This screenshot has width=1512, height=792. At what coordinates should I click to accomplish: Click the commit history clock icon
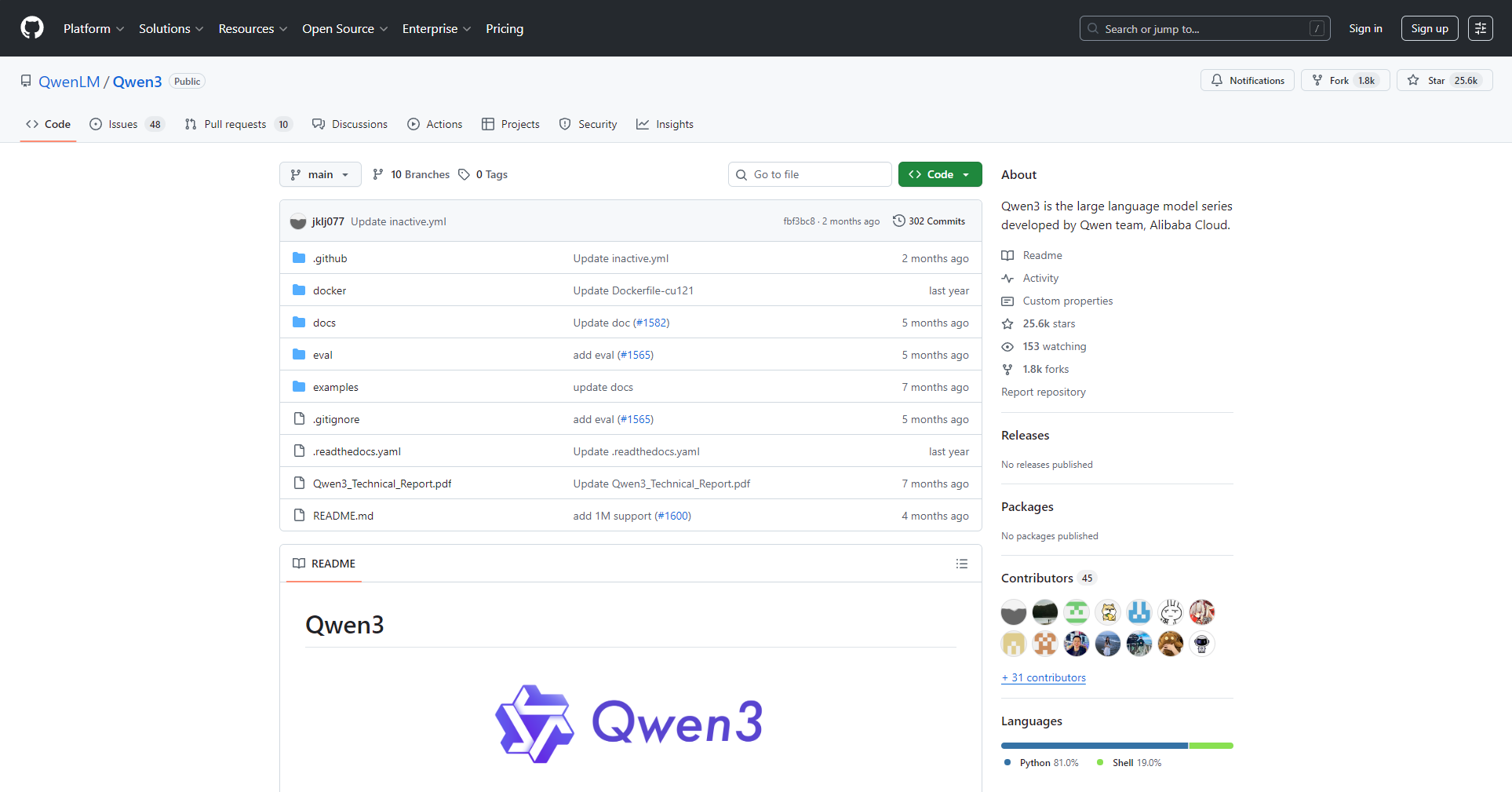click(898, 221)
